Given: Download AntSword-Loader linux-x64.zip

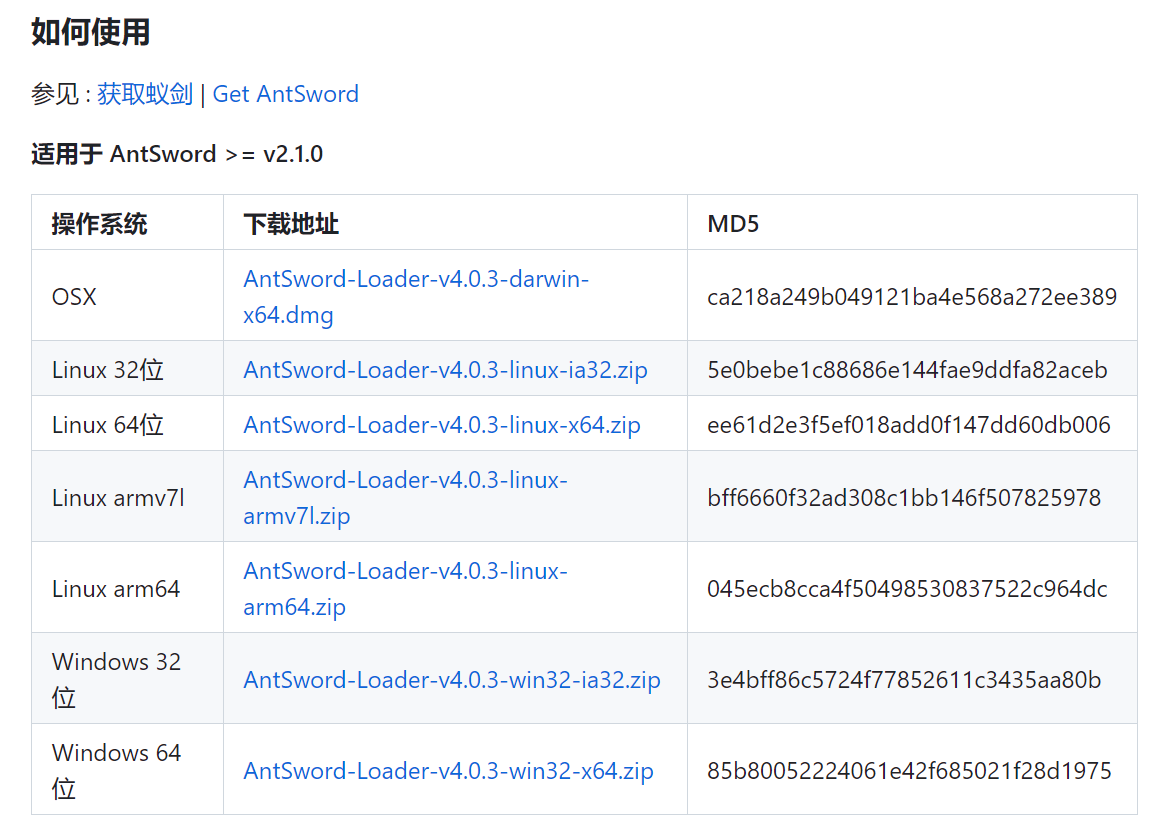Looking at the screenshot, I should (x=441, y=425).
